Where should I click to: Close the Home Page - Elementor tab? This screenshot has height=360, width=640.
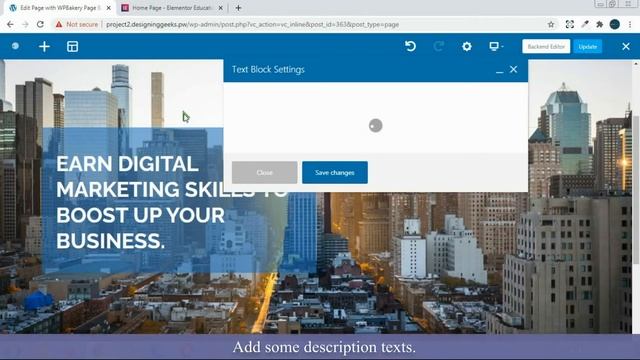[220, 8]
